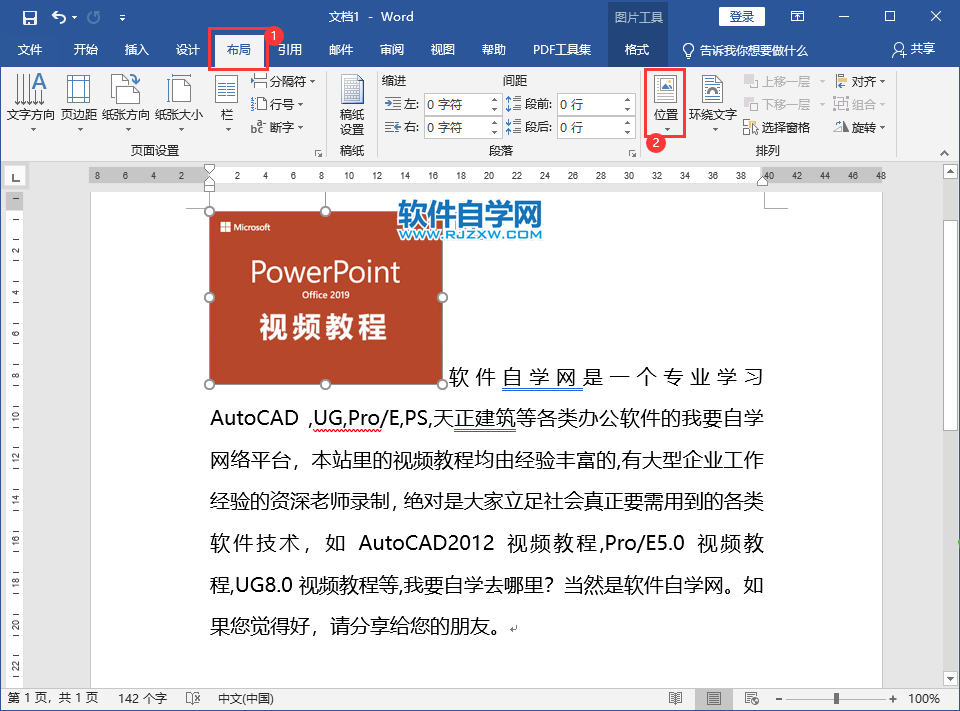This screenshot has height=711, width=960.
Task: Open the 页边距 margins tool
Action: click(78, 102)
